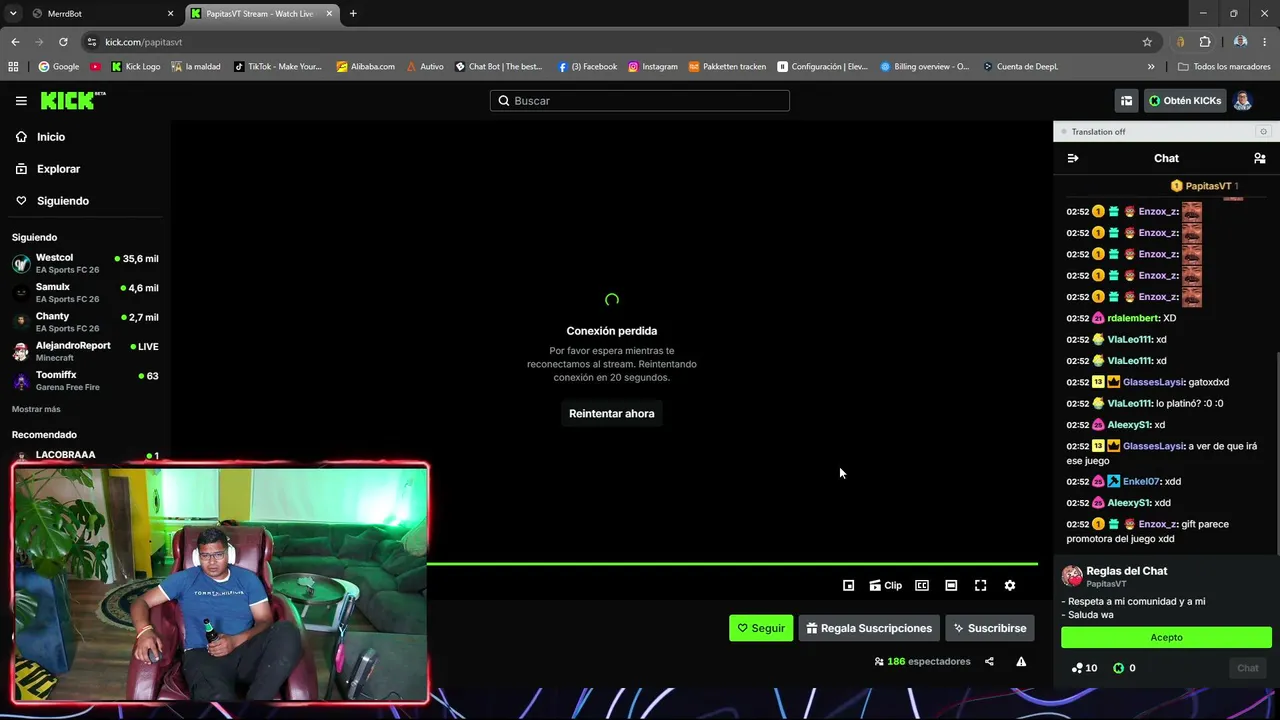Click the Suscribirse button

[x=989, y=628]
